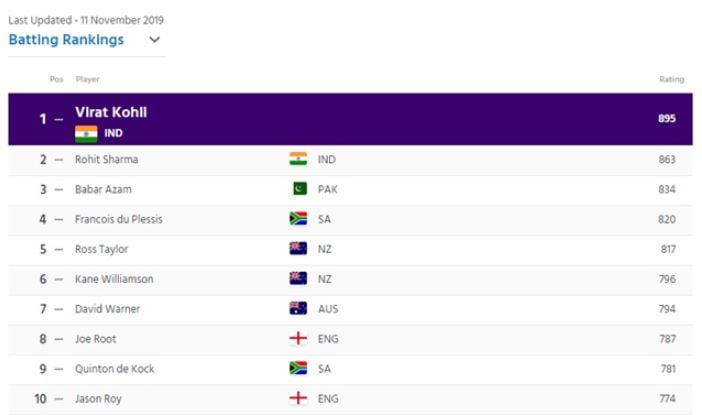Click South Africa flag in de Kock row
Image resolution: width=702 pixels, height=415 pixels.
pyautogui.click(x=298, y=369)
